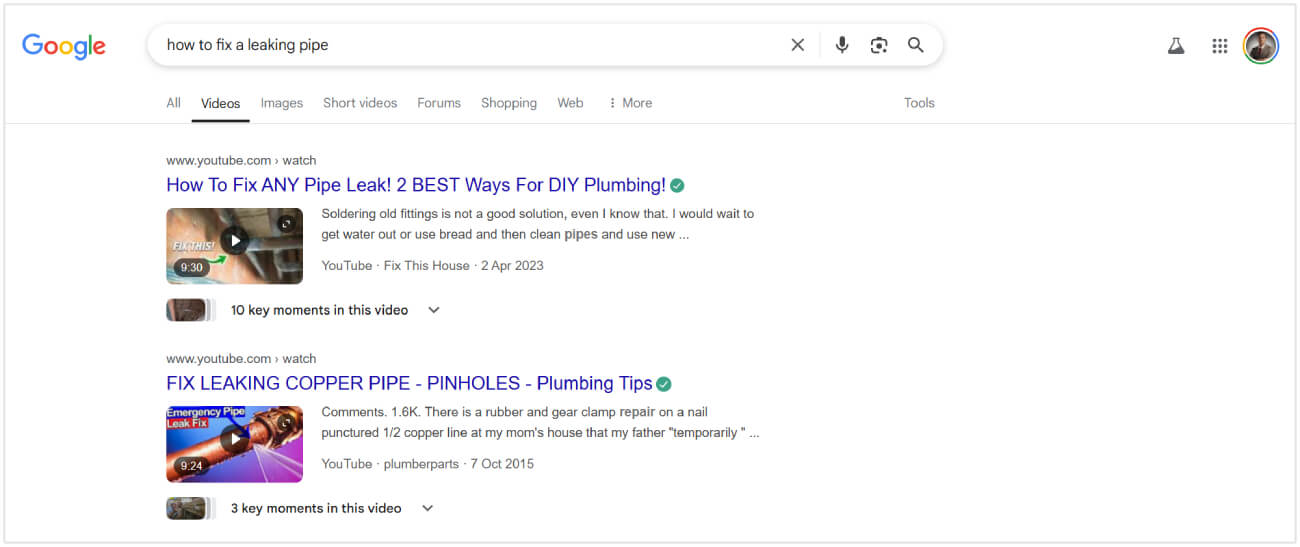Open the Tools filter options
Screen dimensions: 1300x547
[x=919, y=102]
